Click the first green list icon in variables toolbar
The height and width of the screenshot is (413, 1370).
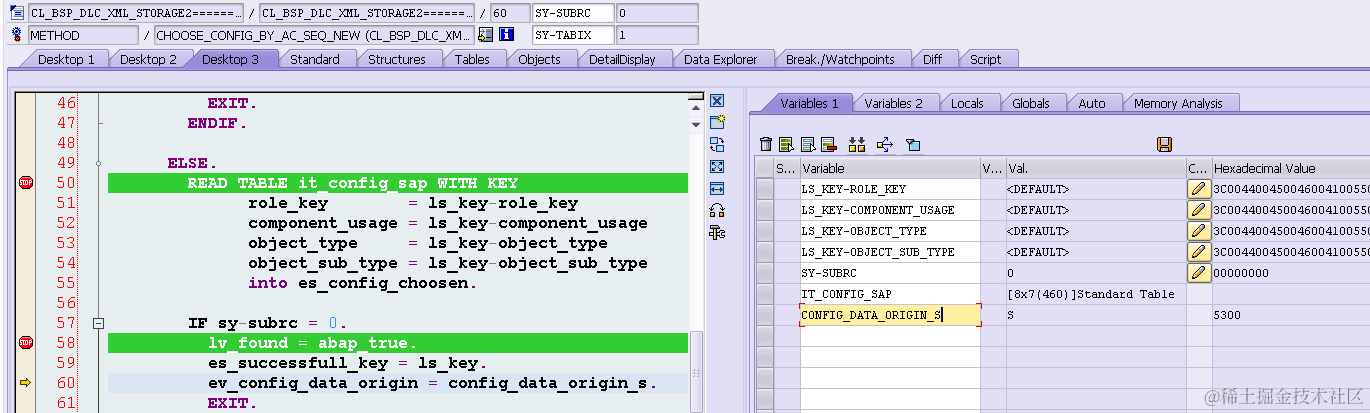[786, 145]
